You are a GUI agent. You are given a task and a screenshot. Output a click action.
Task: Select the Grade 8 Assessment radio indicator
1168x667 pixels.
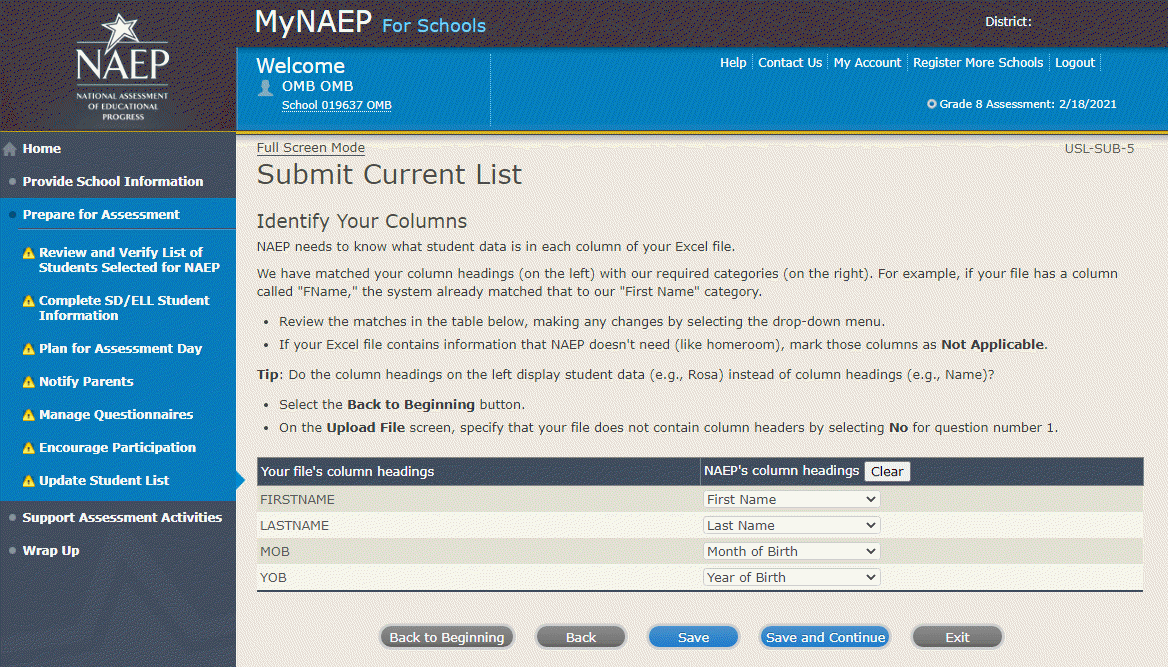[x=932, y=104]
